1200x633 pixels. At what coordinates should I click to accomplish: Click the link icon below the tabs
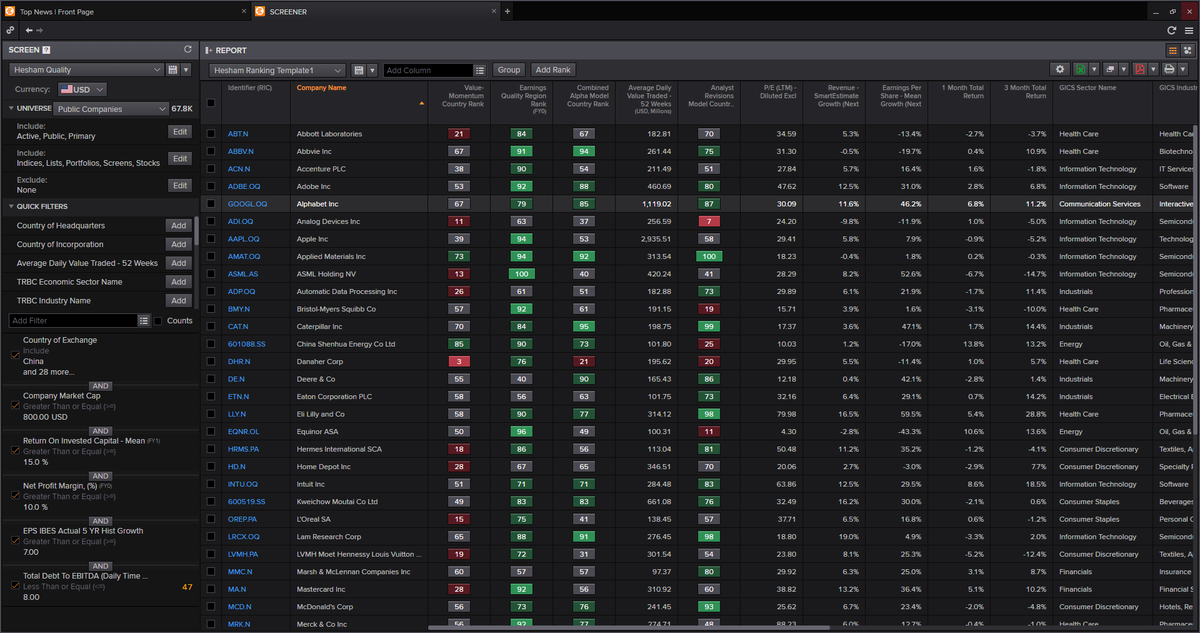click(10, 31)
